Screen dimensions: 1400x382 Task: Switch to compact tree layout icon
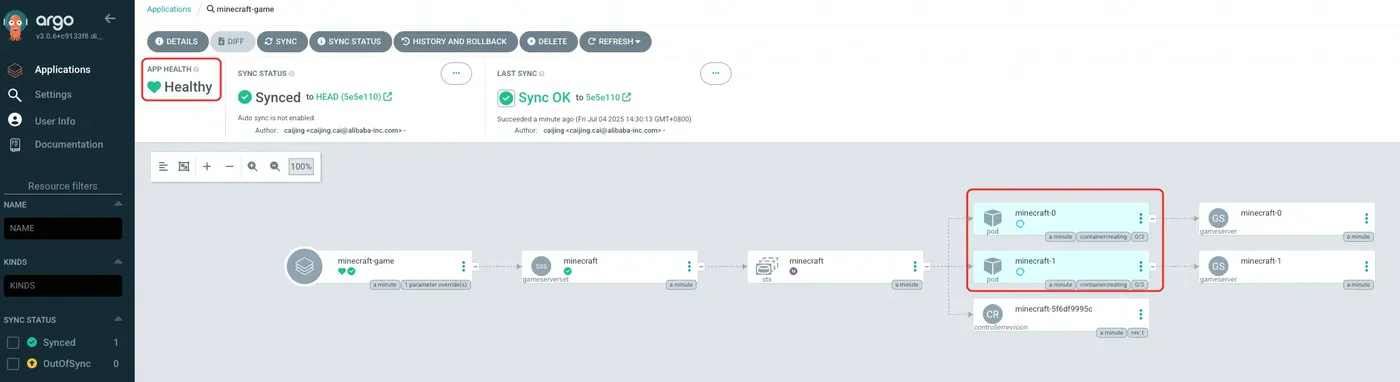click(163, 166)
